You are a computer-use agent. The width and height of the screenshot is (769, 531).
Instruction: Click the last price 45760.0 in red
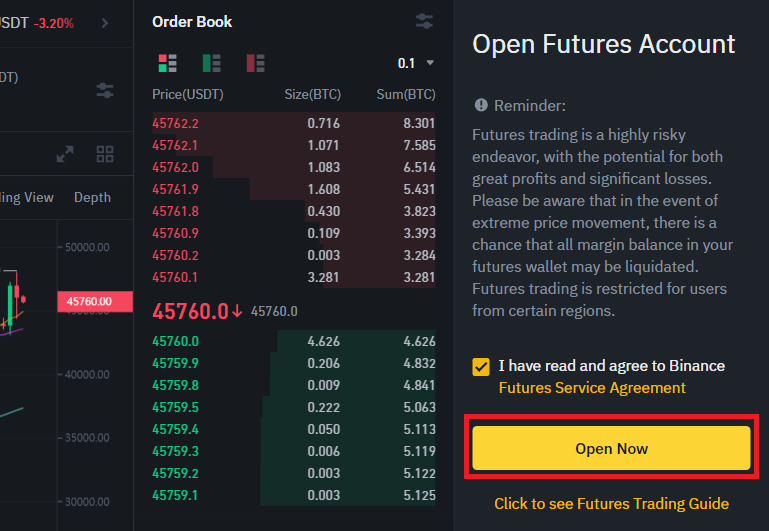click(x=190, y=311)
